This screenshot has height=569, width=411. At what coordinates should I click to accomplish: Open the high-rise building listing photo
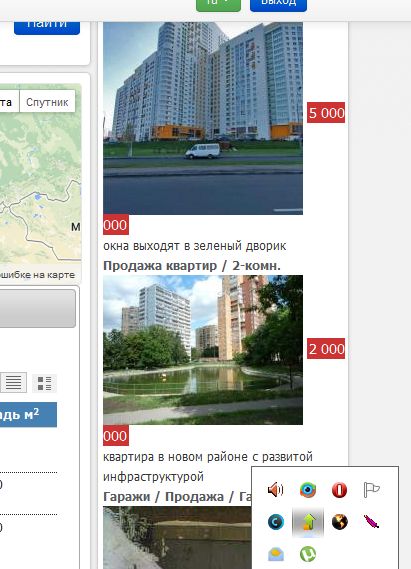[x=203, y=118]
